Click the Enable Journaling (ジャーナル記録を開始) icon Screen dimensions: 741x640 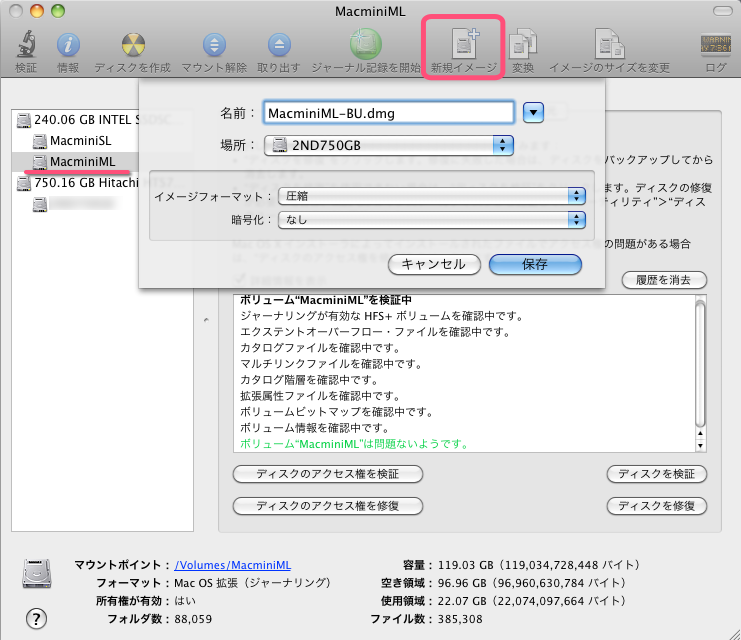pos(365,44)
